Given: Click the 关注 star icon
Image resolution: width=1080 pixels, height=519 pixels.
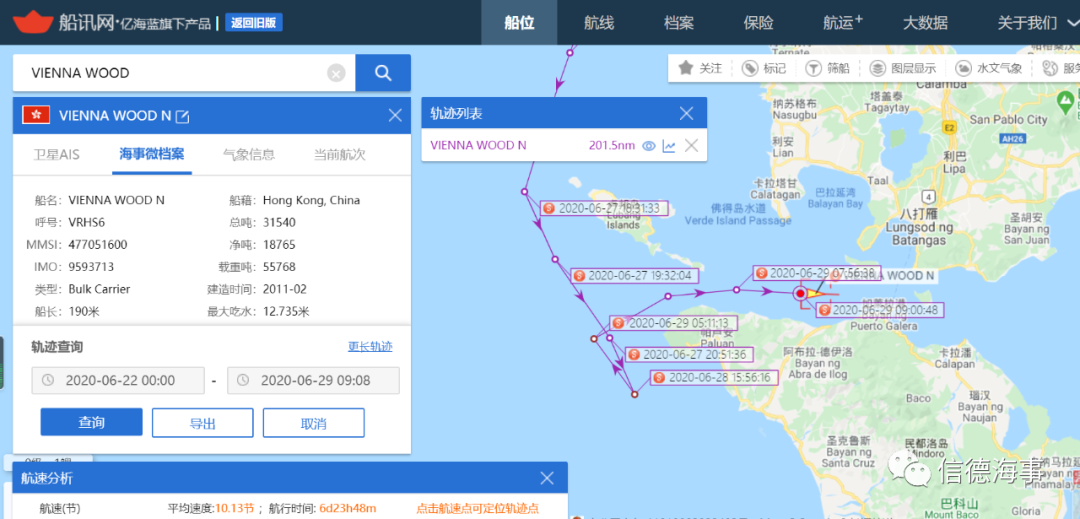Looking at the screenshot, I should coord(686,68).
